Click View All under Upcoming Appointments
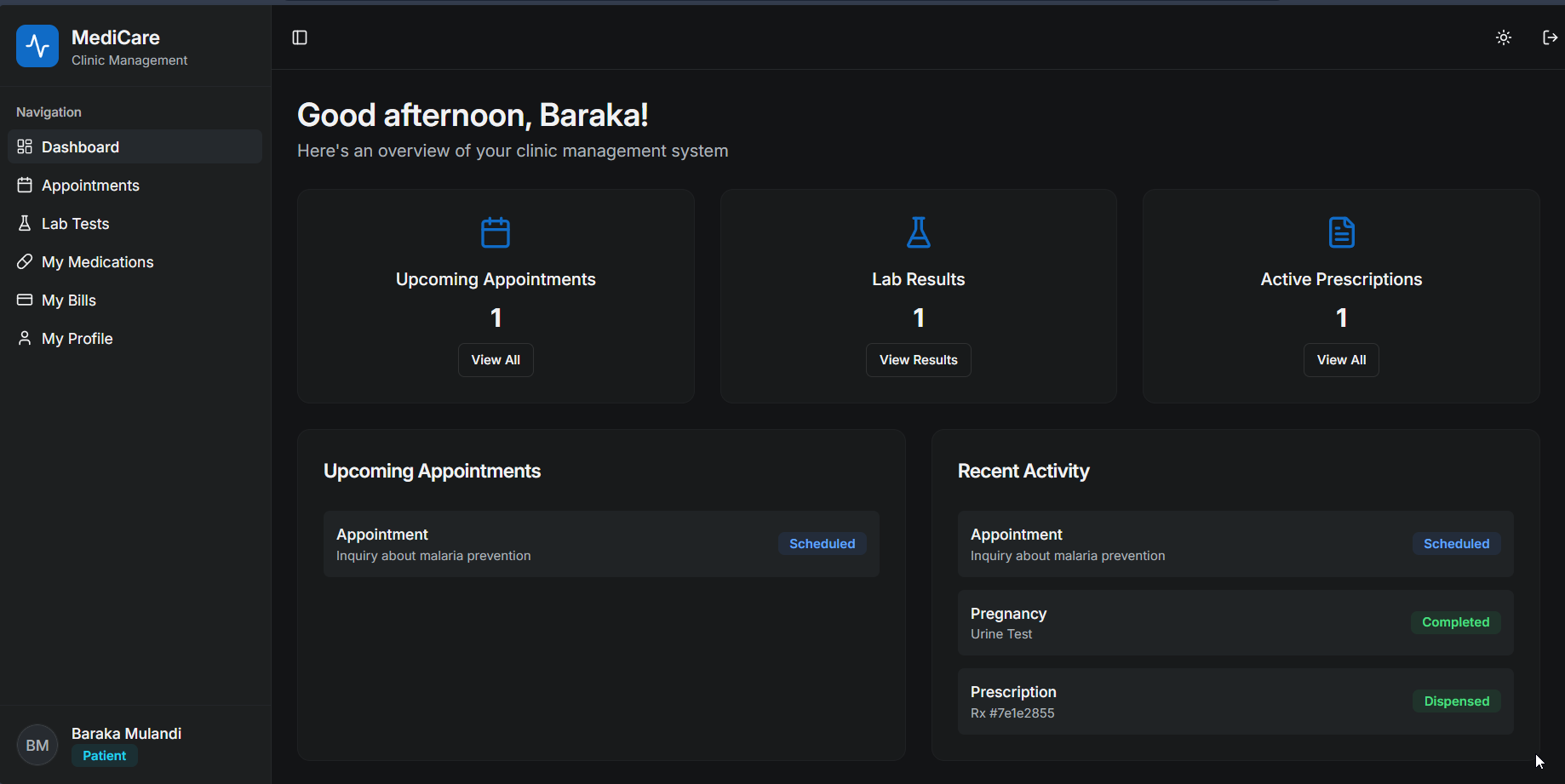Viewport: 1565px width, 784px height. (496, 360)
